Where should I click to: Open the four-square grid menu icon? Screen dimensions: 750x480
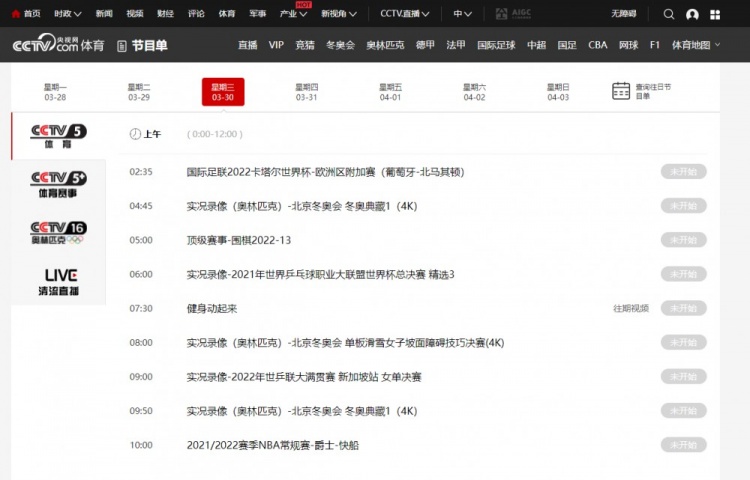(x=715, y=14)
